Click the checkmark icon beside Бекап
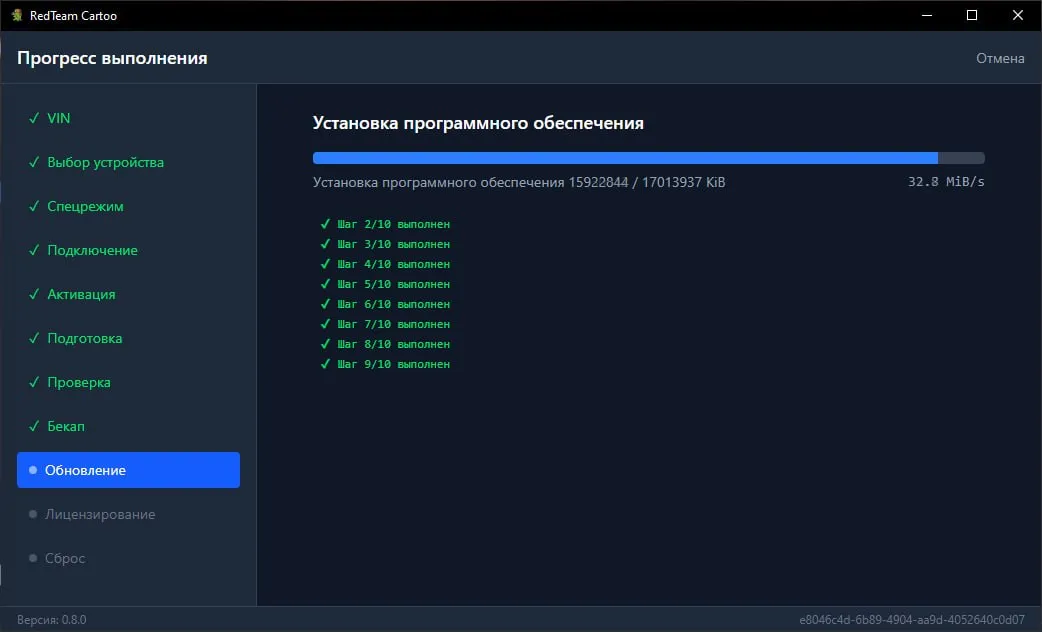 click(x=34, y=426)
